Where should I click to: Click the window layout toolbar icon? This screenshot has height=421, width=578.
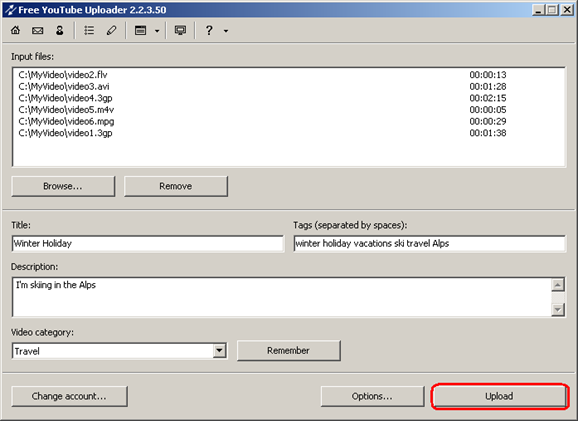[x=140, y=31]
